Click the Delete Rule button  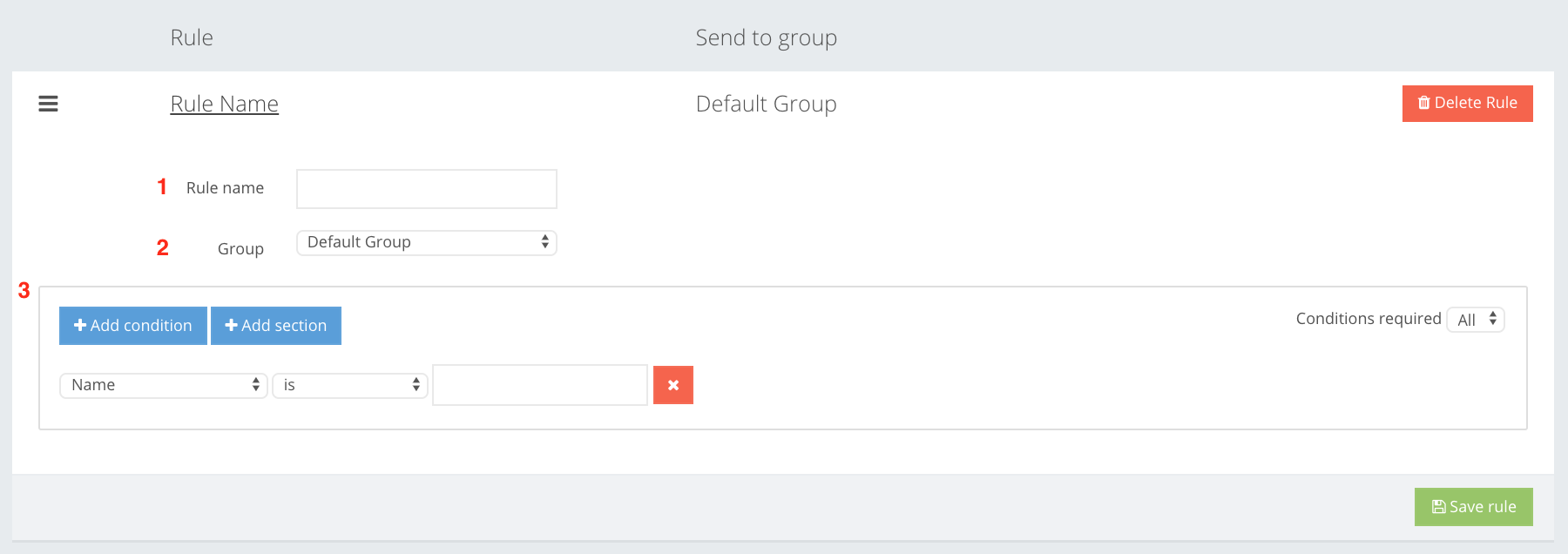tap(1468, 104)
